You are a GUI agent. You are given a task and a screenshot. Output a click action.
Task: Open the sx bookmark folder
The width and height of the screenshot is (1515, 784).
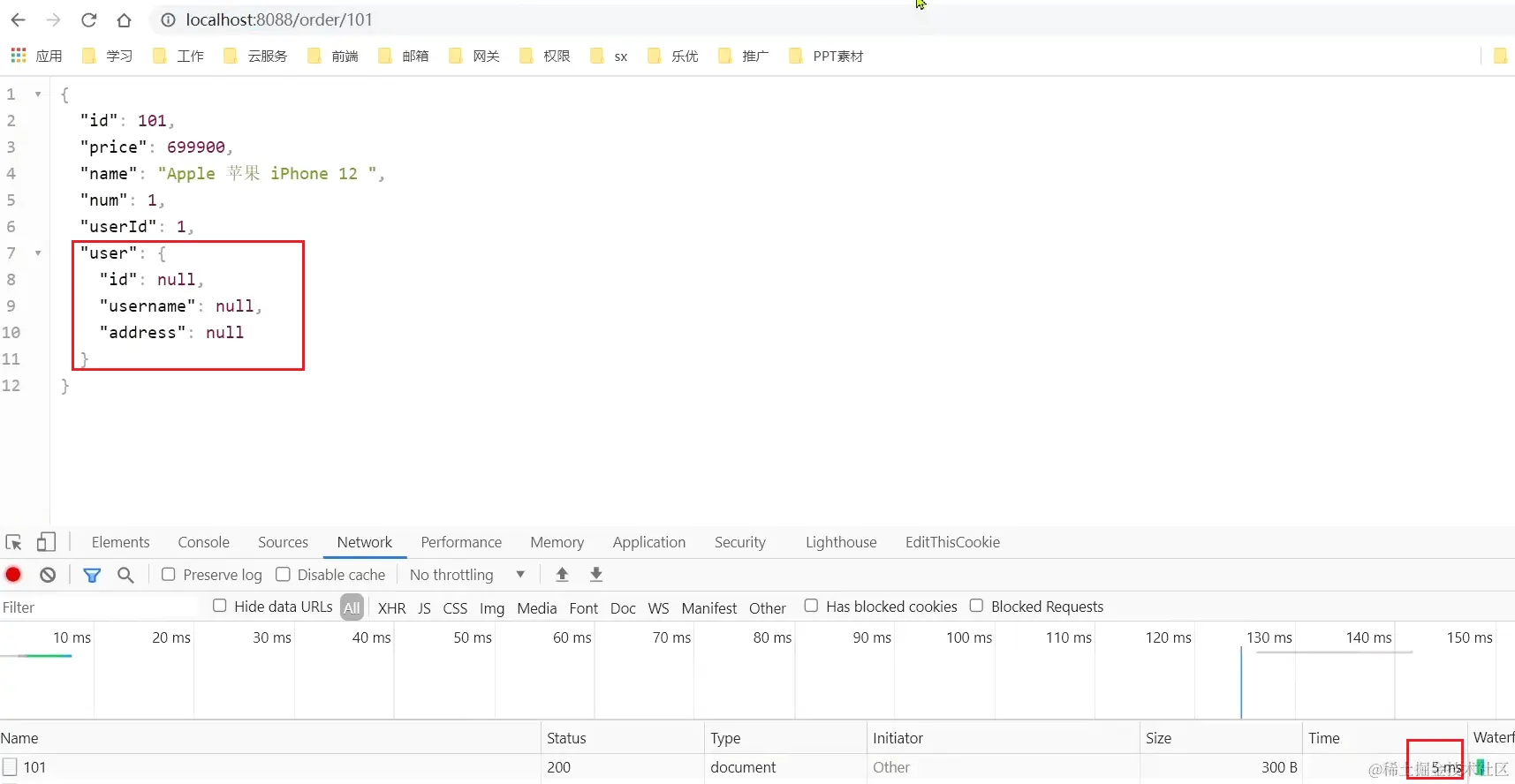tap(609, 56)
